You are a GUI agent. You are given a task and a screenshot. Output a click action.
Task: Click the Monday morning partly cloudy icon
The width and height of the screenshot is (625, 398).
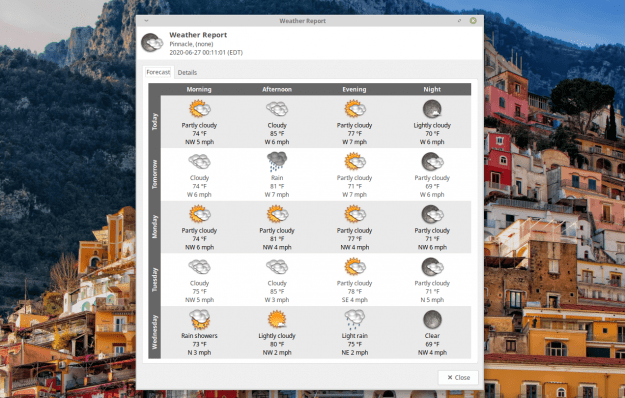click(199, 214)
